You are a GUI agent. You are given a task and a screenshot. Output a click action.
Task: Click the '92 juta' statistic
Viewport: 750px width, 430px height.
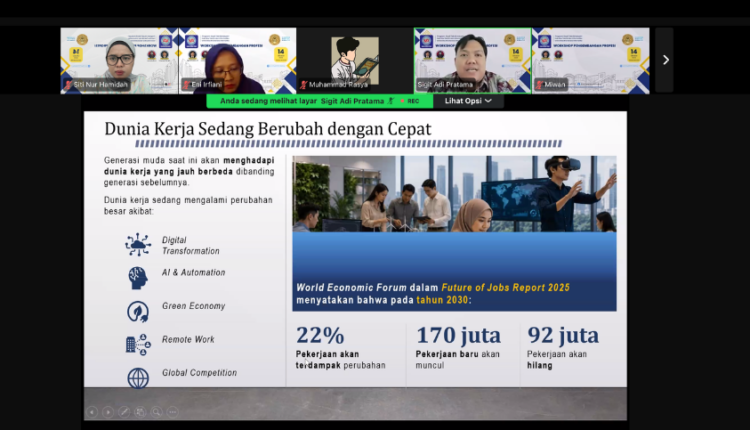coord(563,335)
